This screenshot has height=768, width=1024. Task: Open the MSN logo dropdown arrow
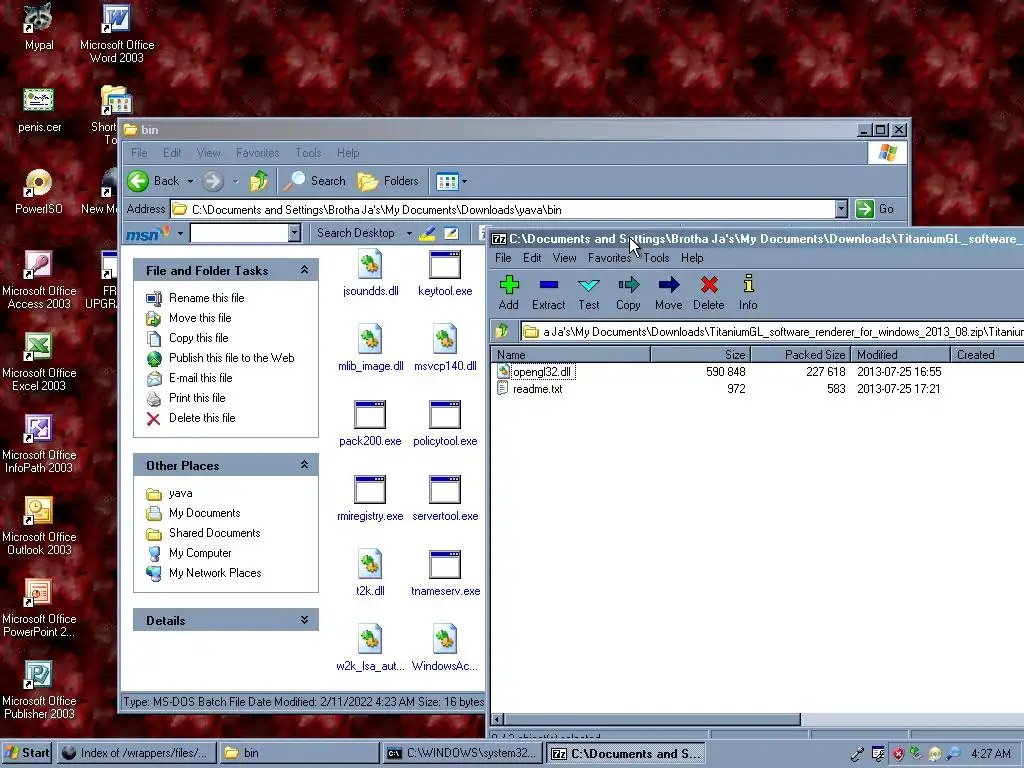180,233
